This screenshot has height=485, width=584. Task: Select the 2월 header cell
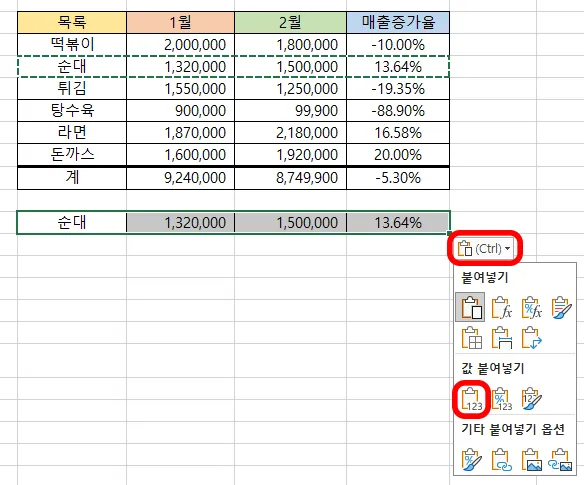tap(290, 22)
